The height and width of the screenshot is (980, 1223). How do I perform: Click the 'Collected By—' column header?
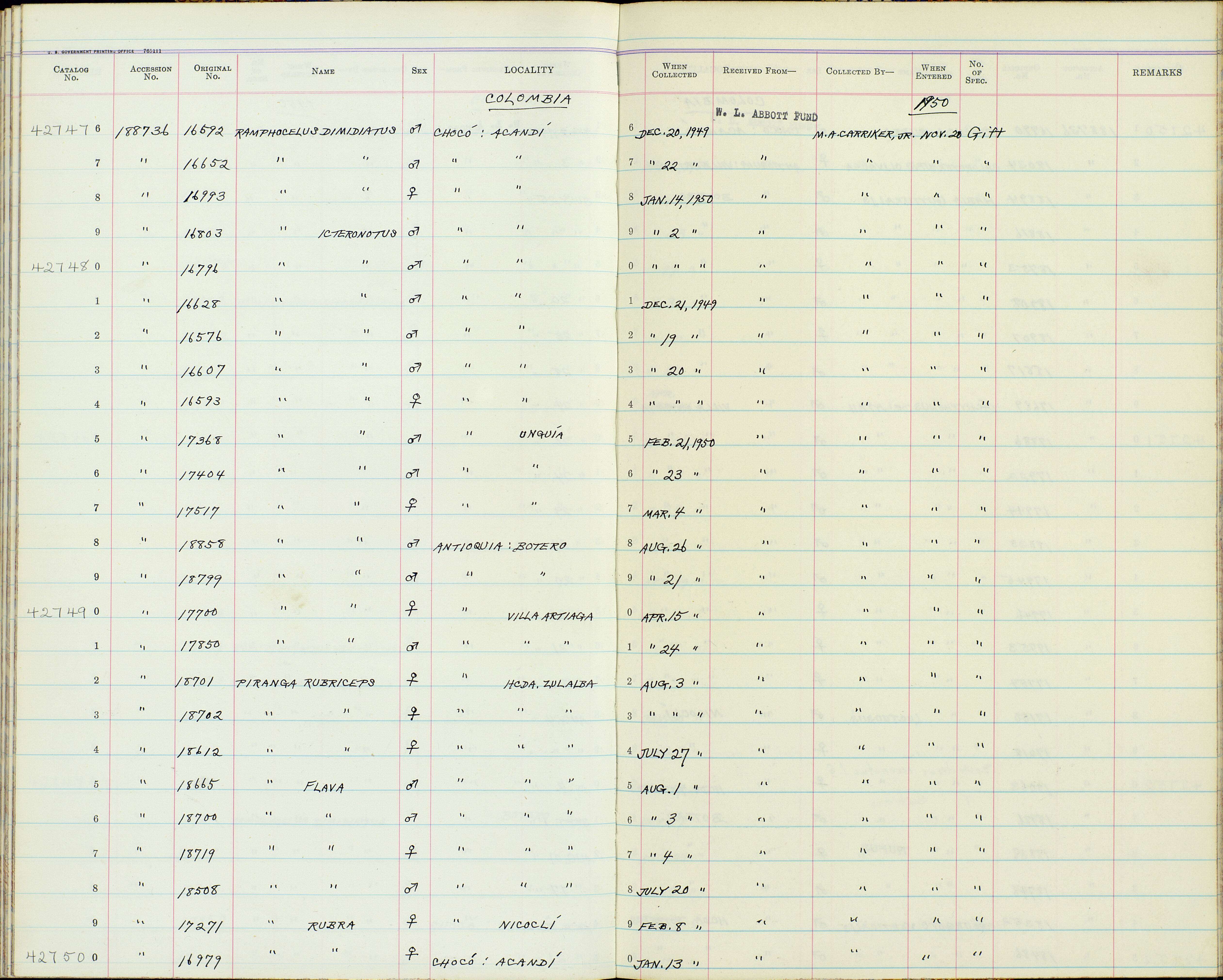click(x=859, y=72)
